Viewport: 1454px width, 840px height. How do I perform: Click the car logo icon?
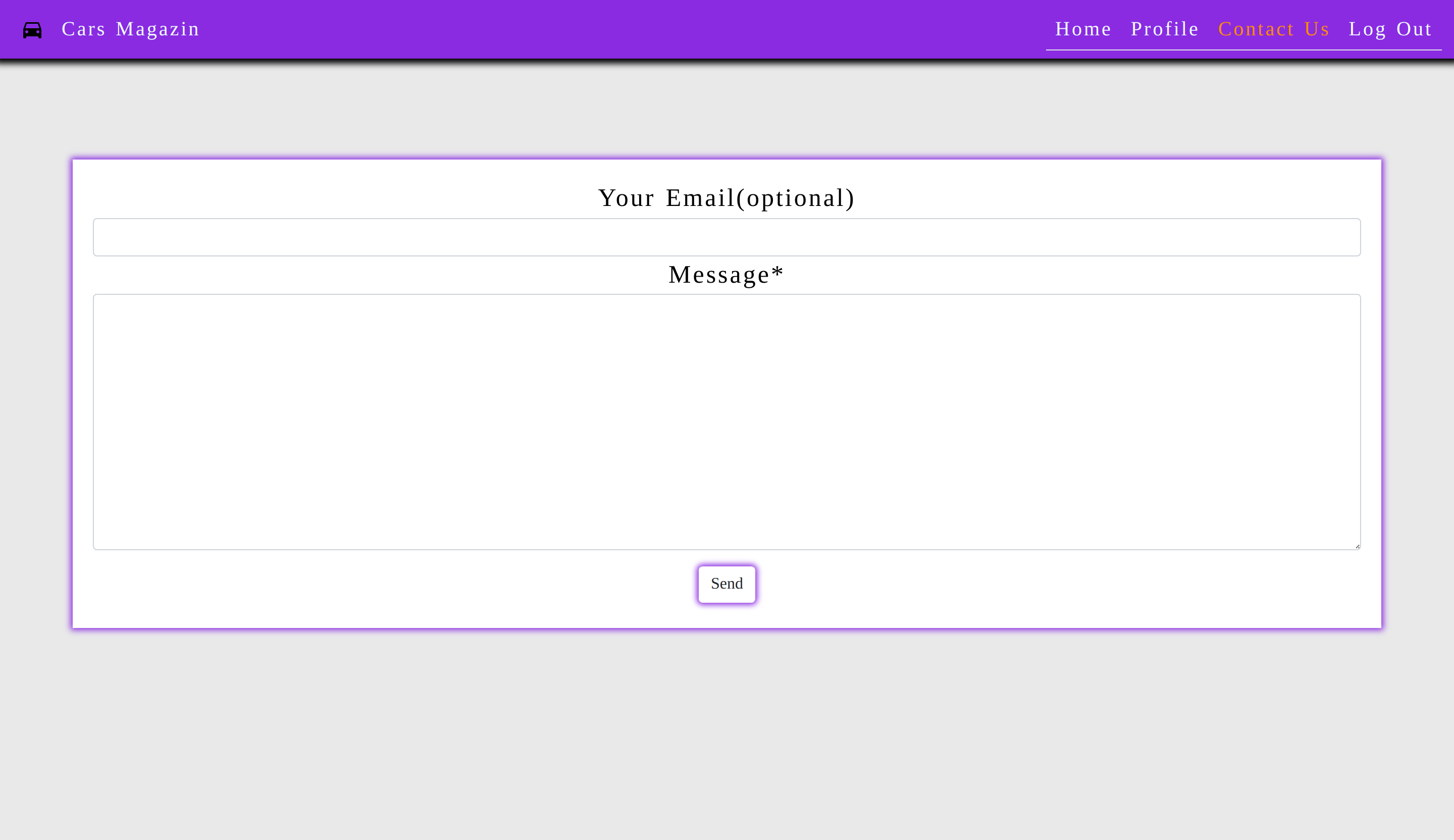[x=32, y=30]
